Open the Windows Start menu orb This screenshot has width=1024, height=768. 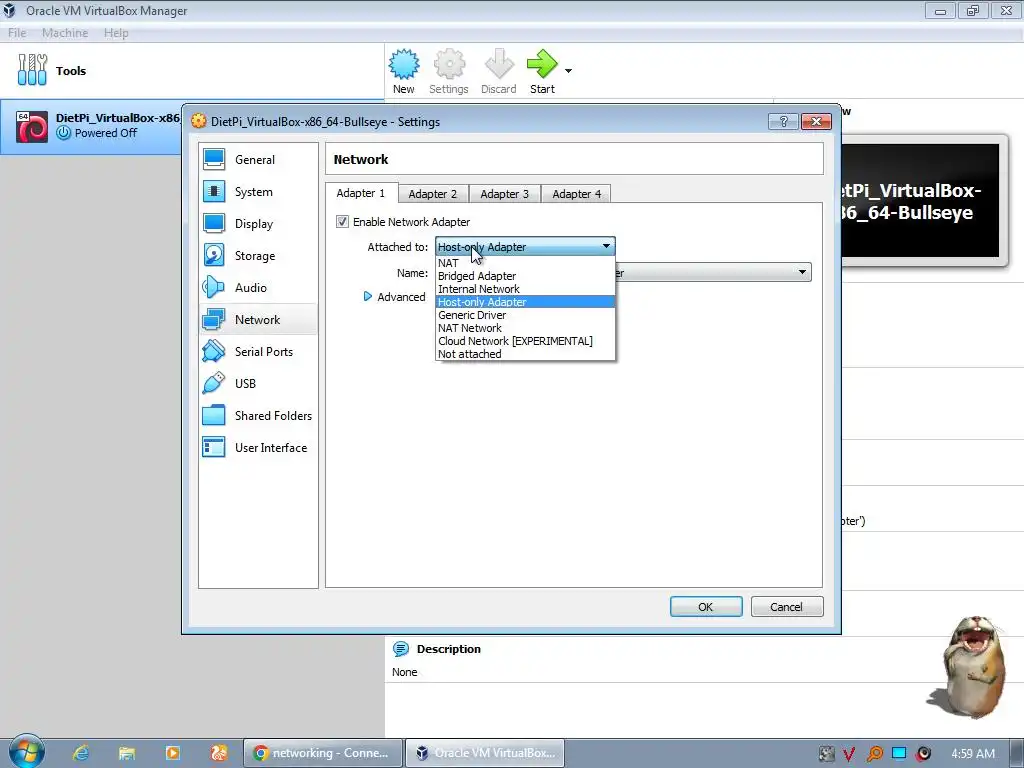(x=25, y=752)
